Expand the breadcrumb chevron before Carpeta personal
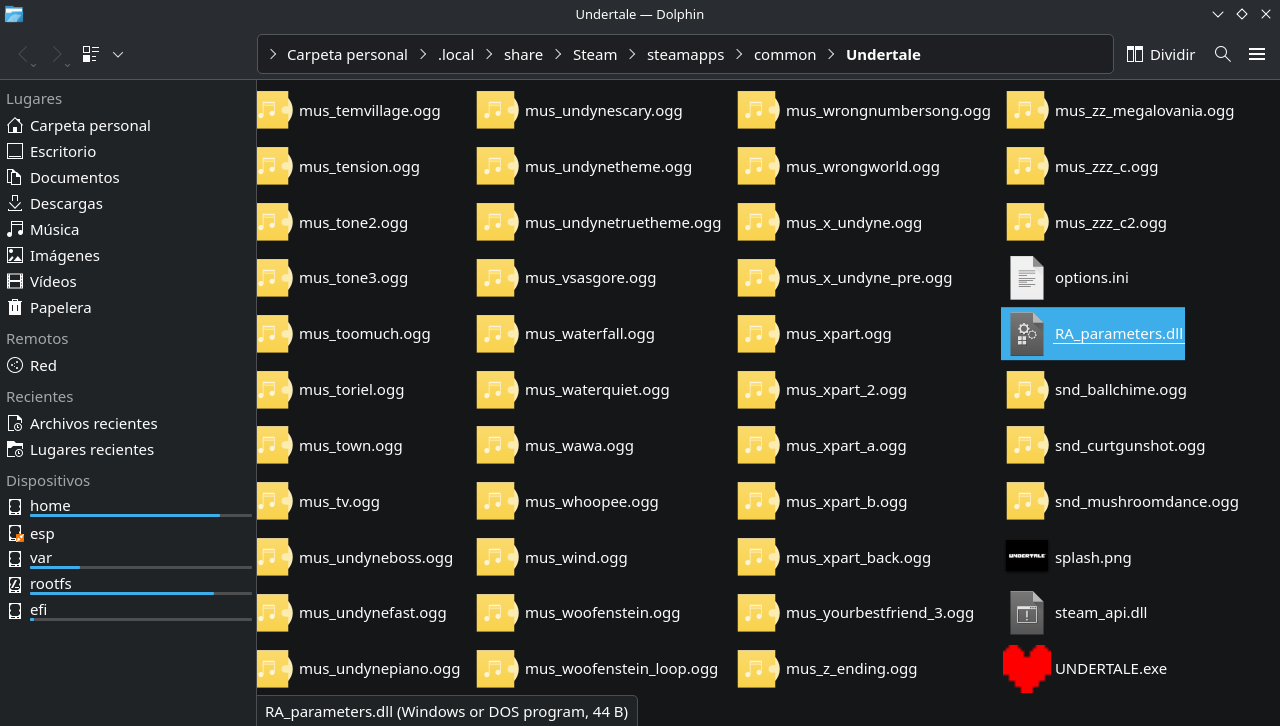Viewport: 1280px width, 726px height. pyautogui.click(x=272, y=54)
